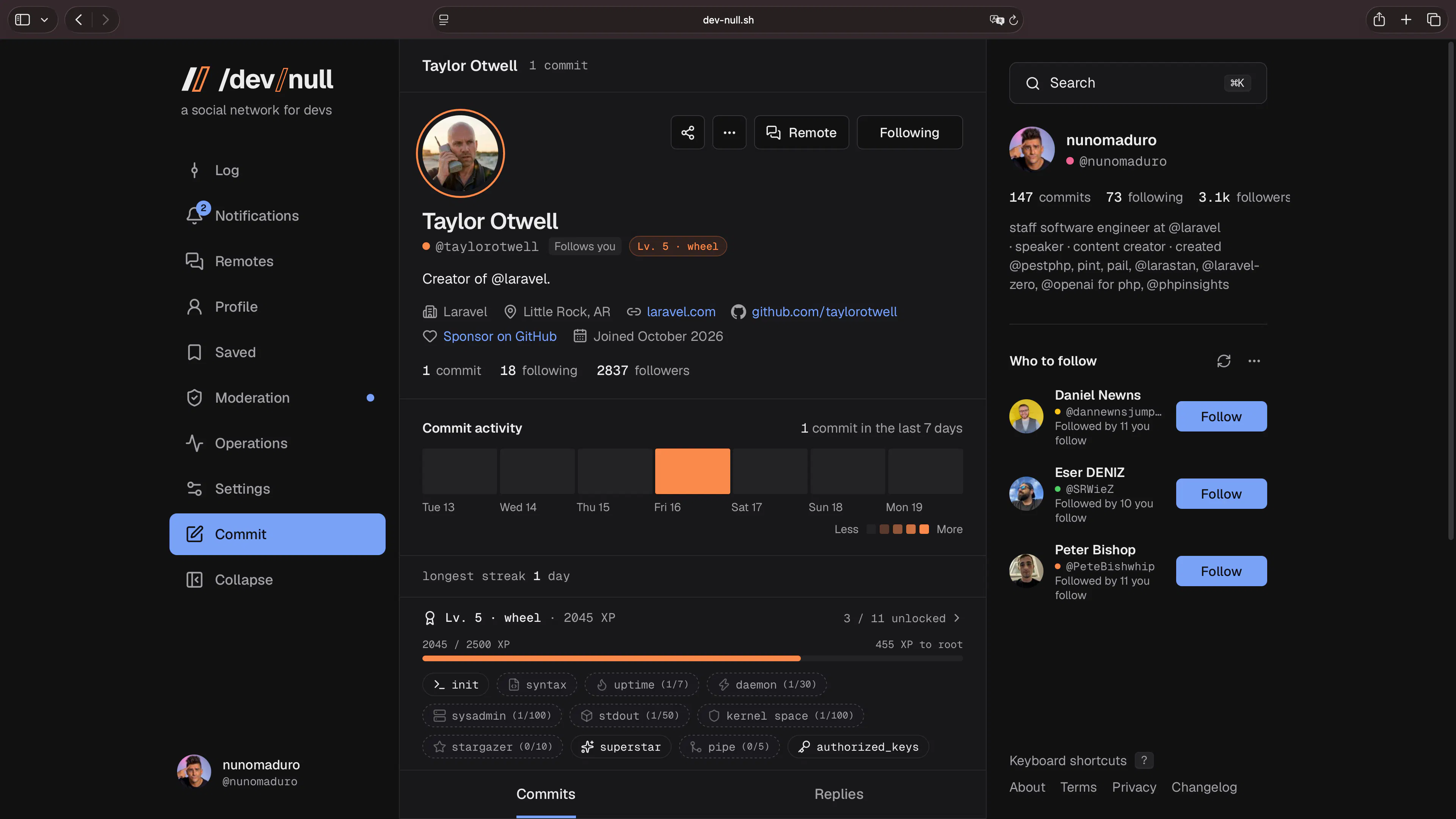Image resolution: width=1456 pixels, height=819 pixels.
Task: Open sidebar dropdown chevron in Safari toolbar
Action: pyautogui.click(x=45, y=20)
